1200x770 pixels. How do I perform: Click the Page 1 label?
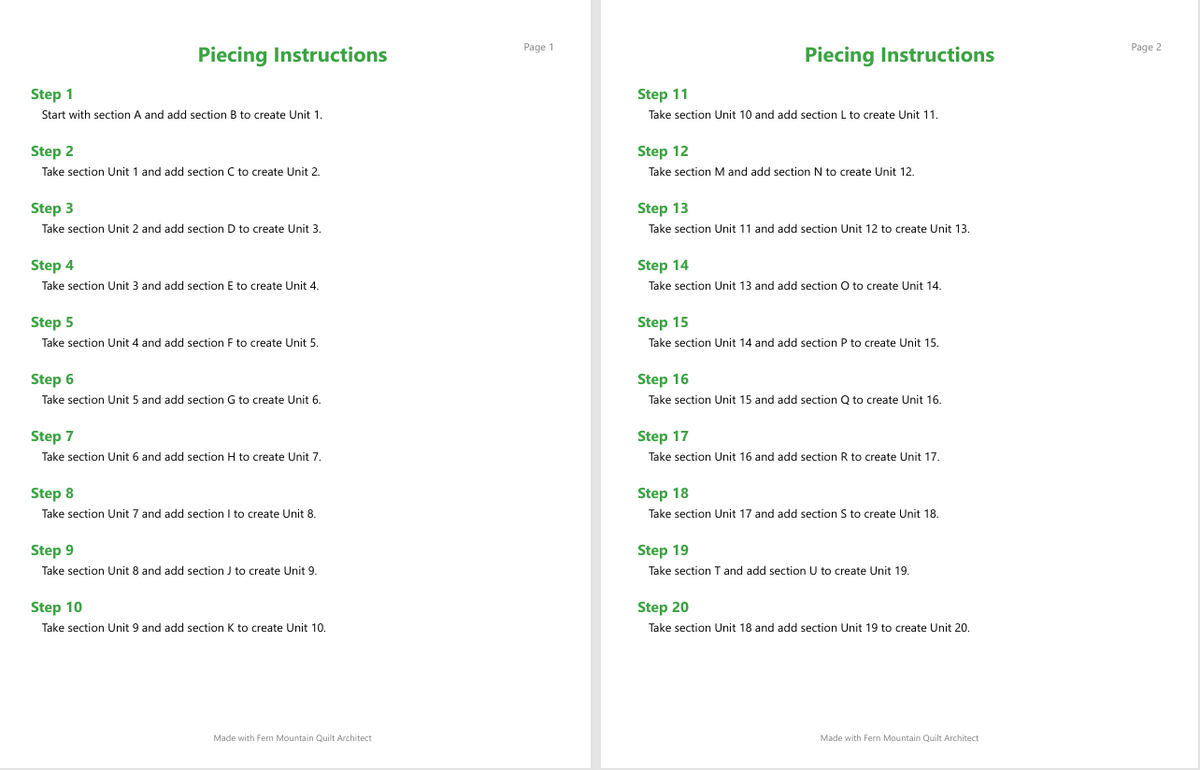click(x=539, y=47)
